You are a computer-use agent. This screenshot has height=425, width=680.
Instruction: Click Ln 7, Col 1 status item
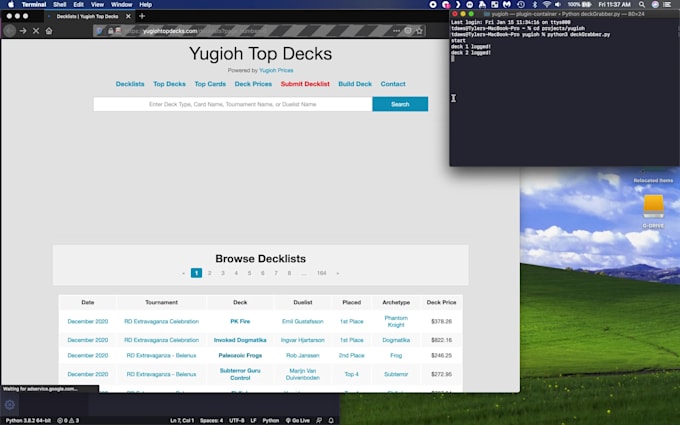point(182,421)
